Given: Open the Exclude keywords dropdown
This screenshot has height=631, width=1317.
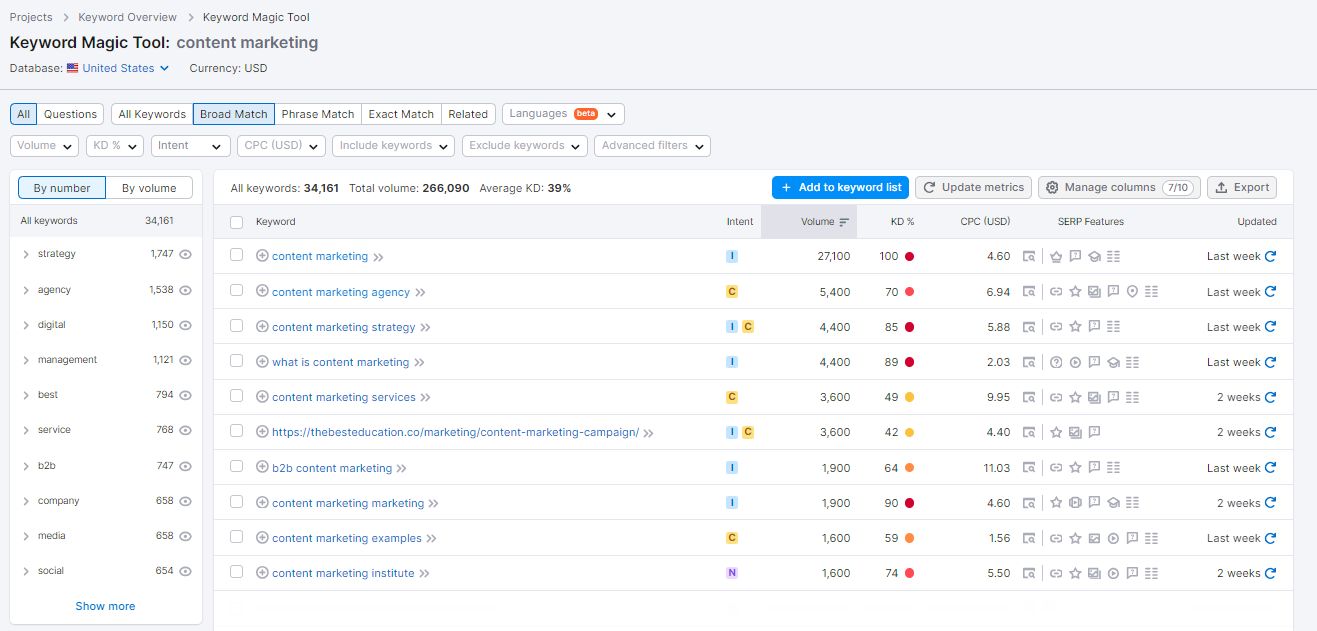Looking at the screenshot, I should (524, 146).
